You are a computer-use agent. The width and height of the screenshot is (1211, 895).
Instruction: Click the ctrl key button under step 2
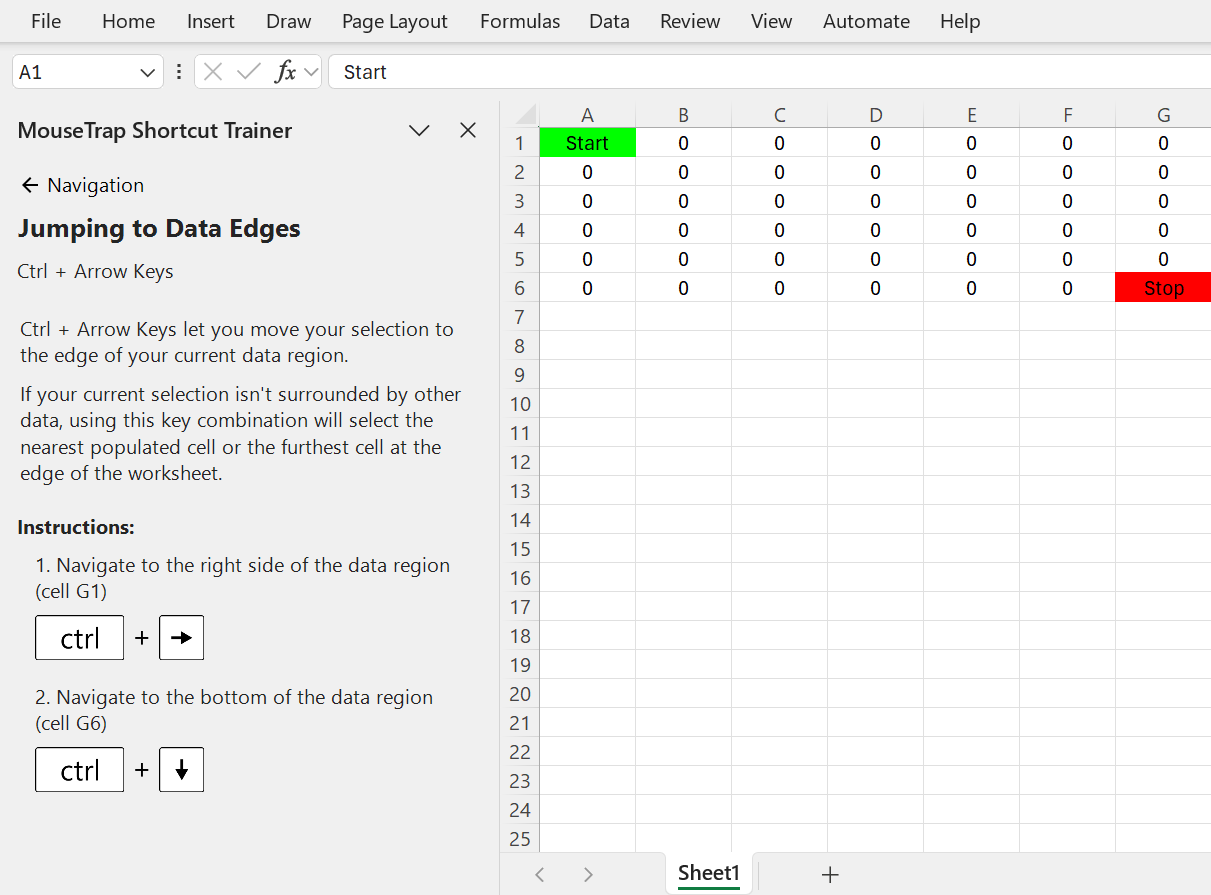coord(79,769)
